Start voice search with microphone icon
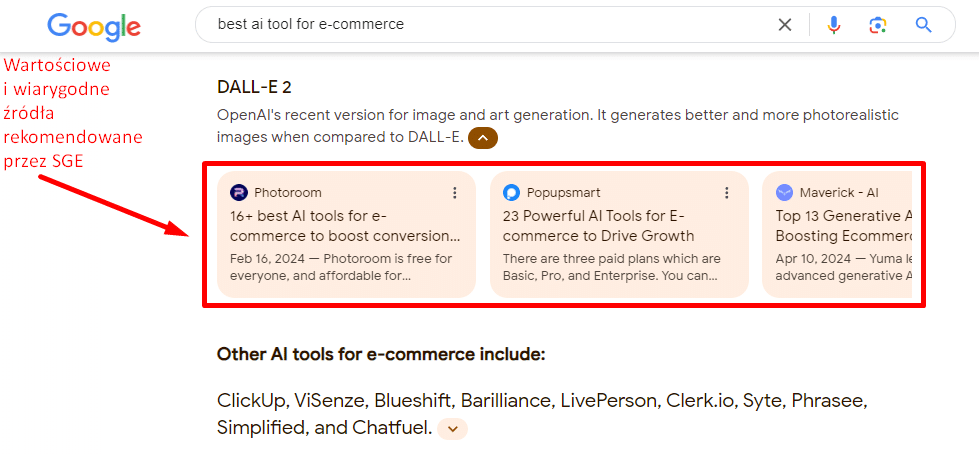The width and height of the screenshot is (979, 455). 834,25
